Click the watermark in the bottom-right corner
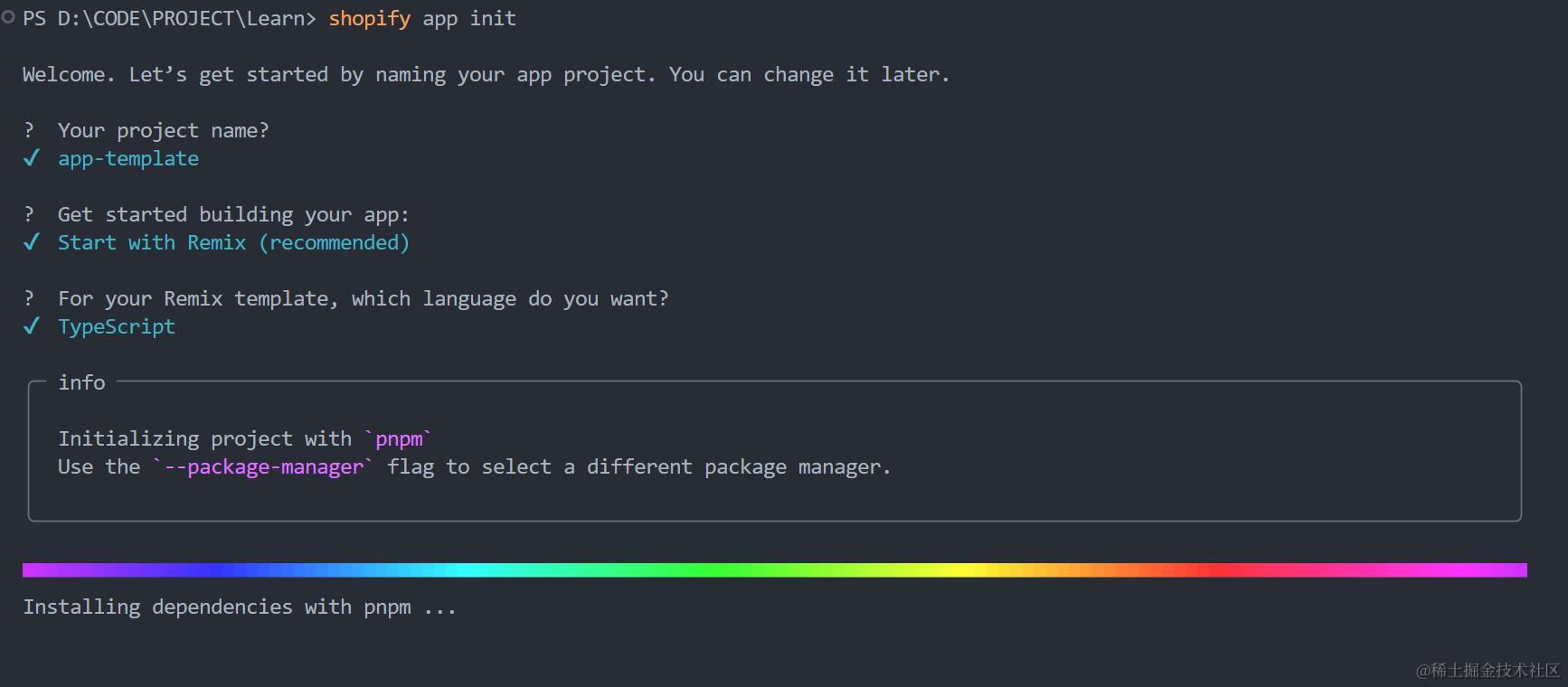 1488,670
